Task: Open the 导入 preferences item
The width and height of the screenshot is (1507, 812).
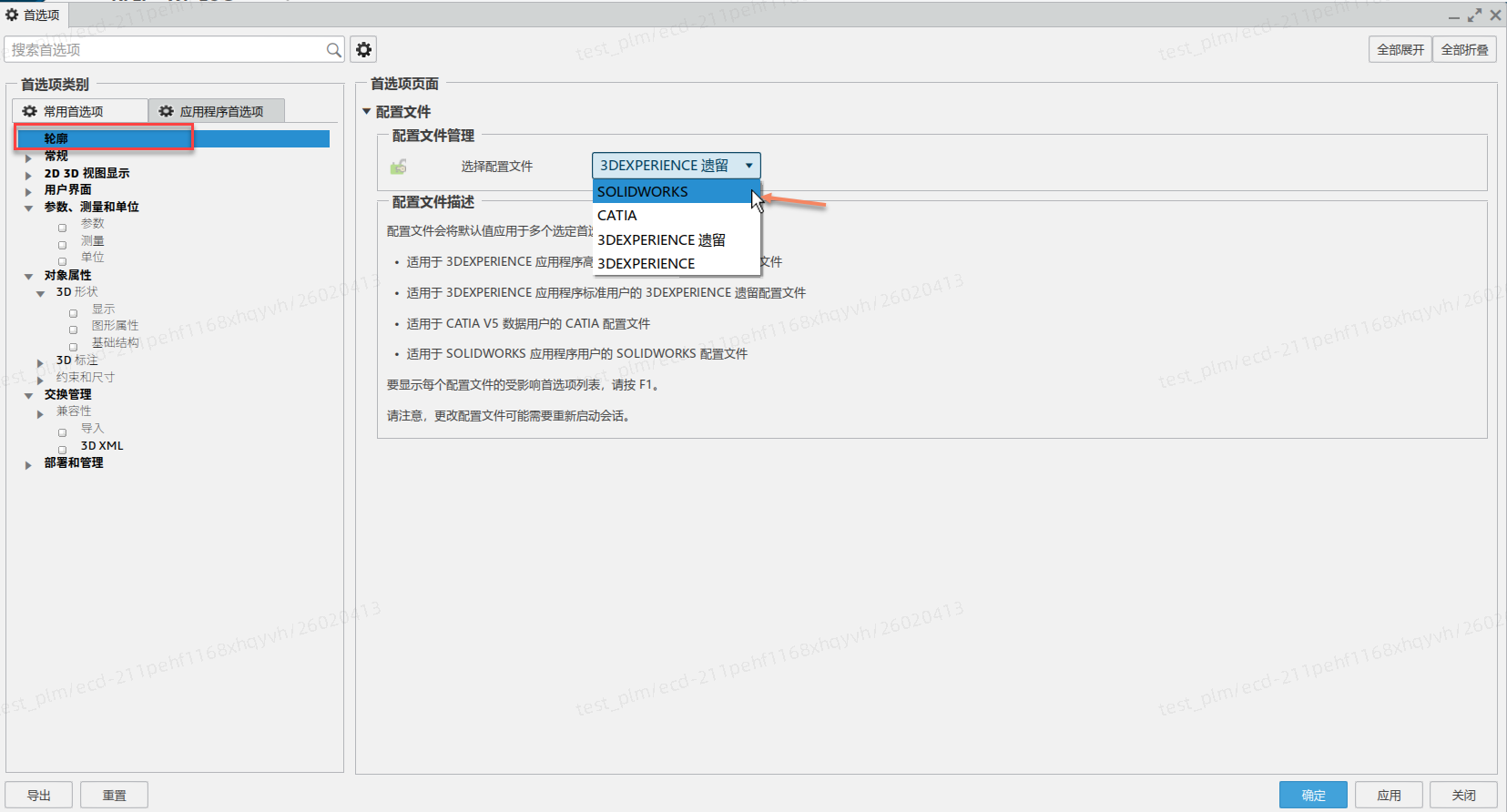Action: coord(93,429)
